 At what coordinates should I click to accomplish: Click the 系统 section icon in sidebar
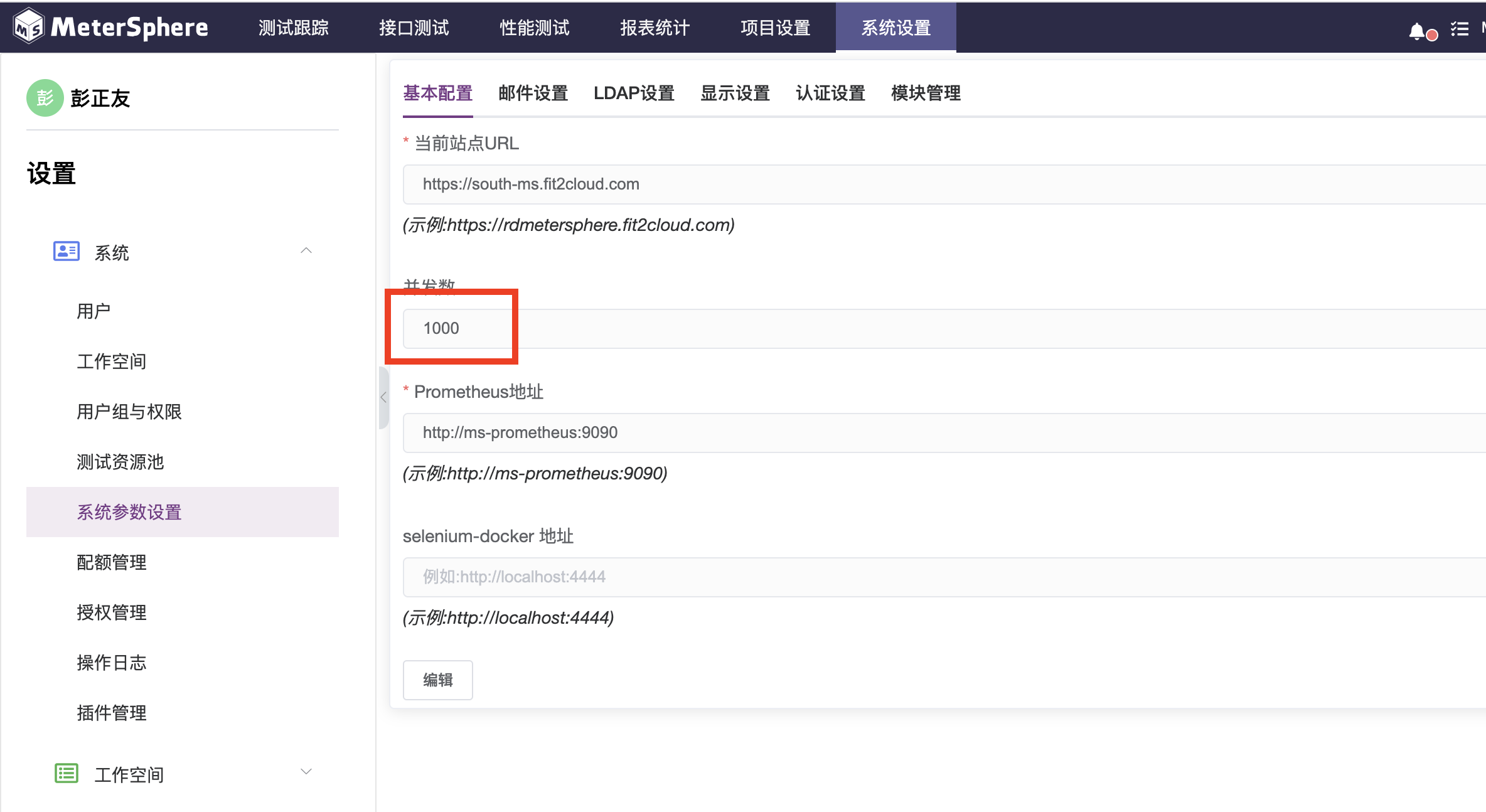pos(65,250)
